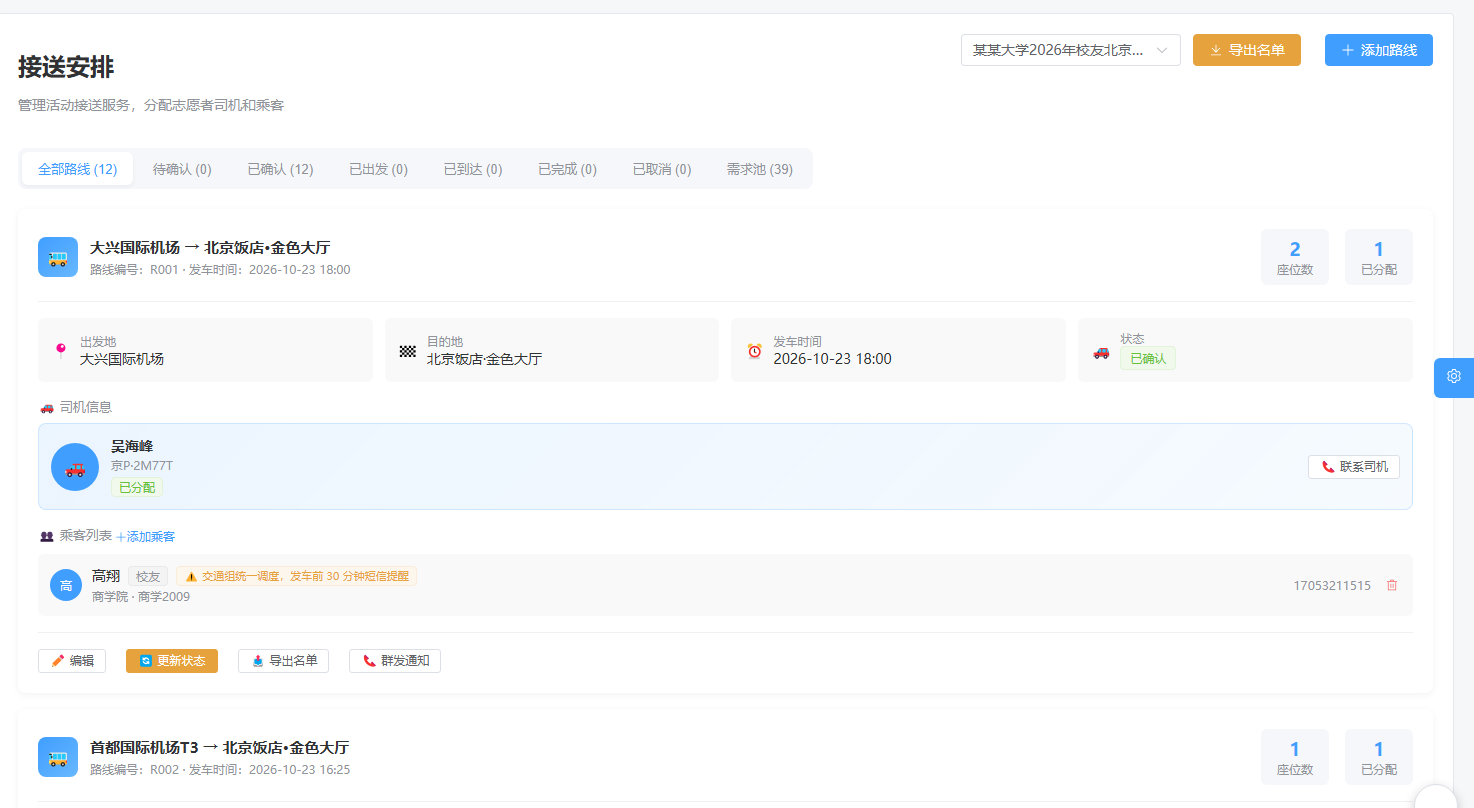Click the checkered flag icon beside 目的地

pos(407,351)
